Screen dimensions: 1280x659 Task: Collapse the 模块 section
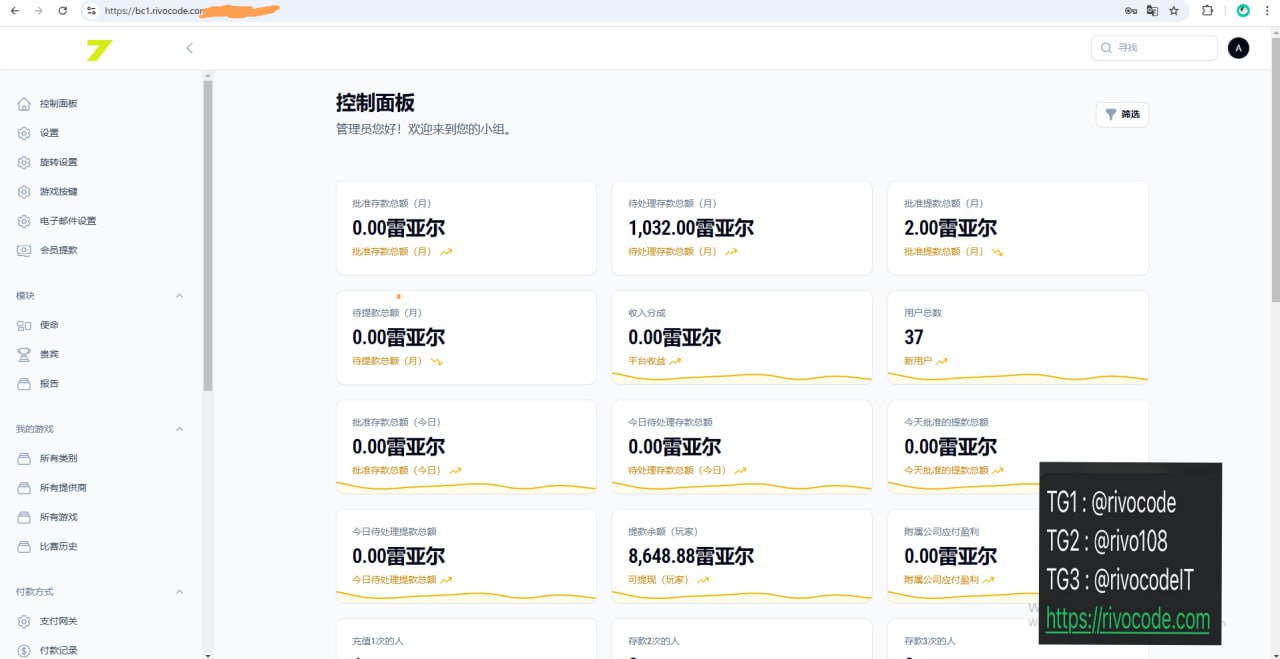click(180, 296)
